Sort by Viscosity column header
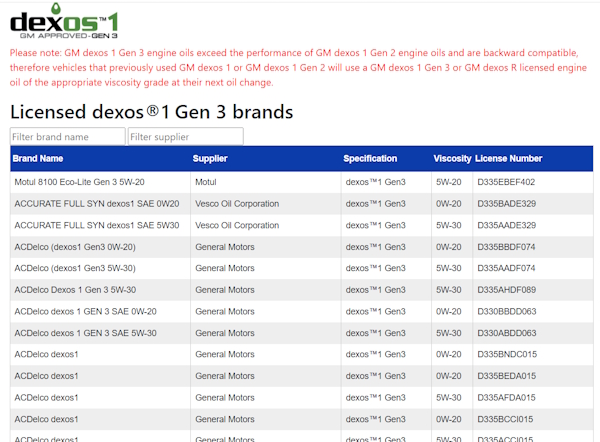 tap(452, 158)
